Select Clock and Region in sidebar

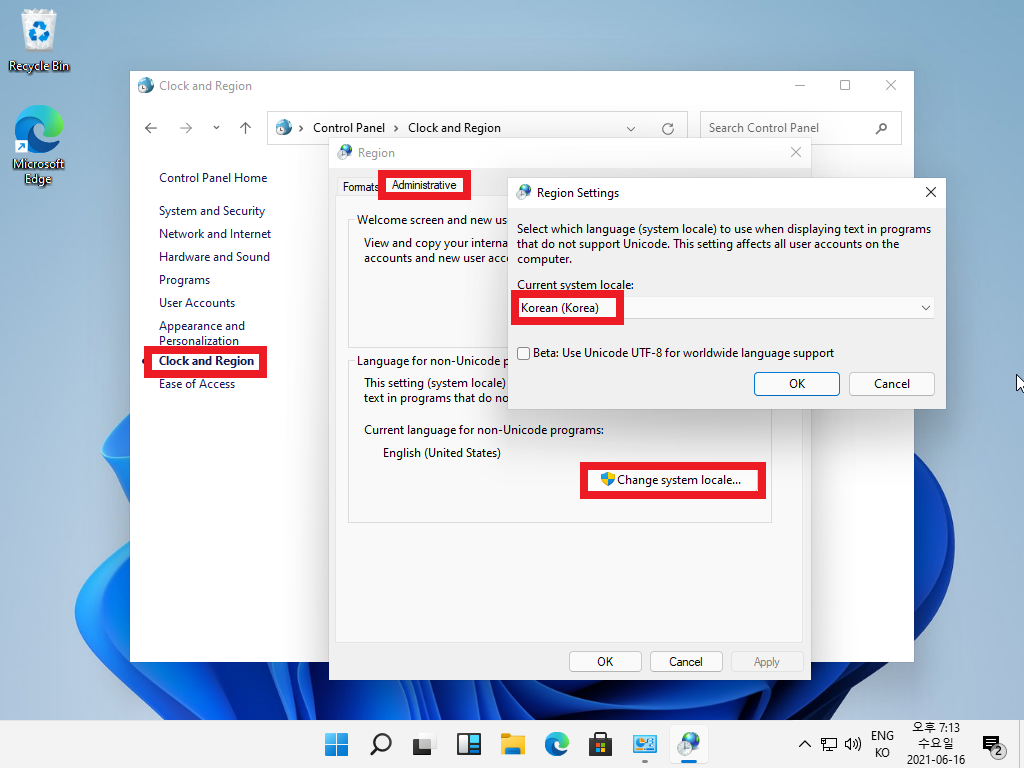coord(206,361)
